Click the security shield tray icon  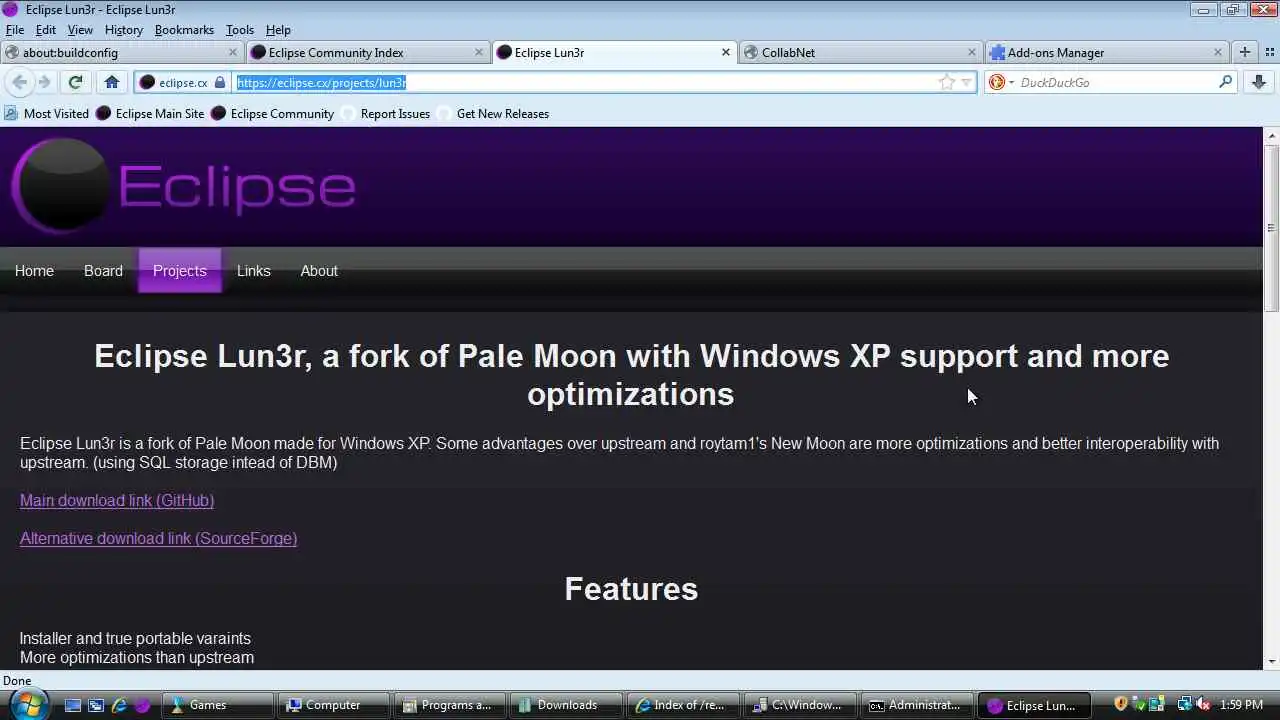(x=1121, y=705)
